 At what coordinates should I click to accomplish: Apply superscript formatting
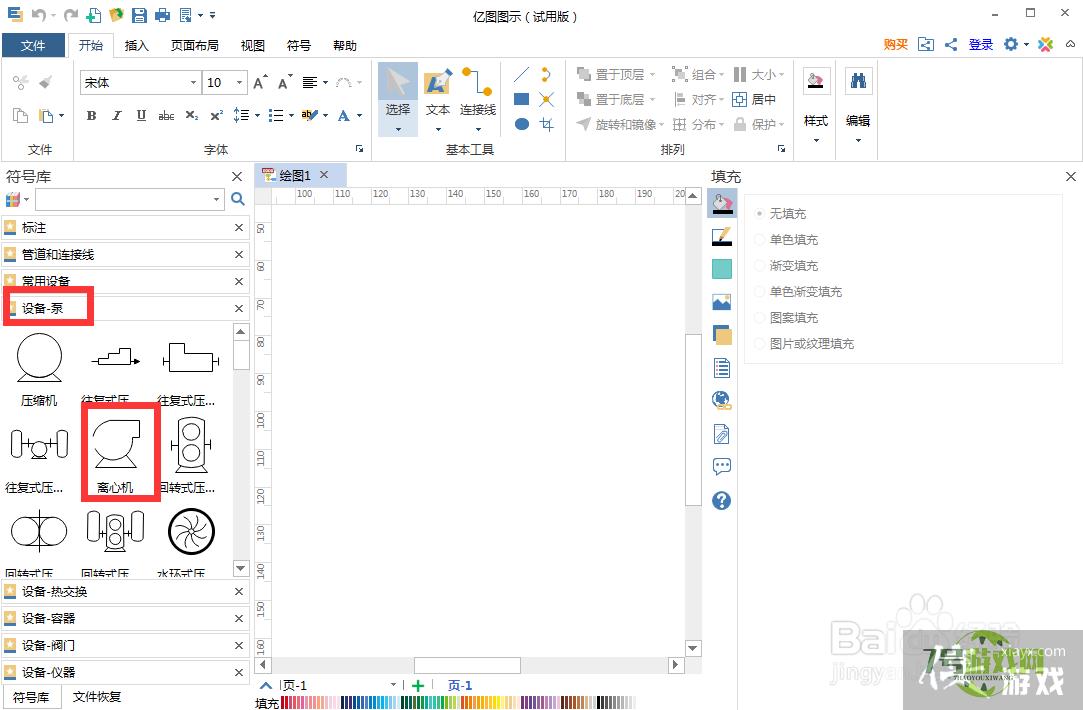[x=216, y=115]
